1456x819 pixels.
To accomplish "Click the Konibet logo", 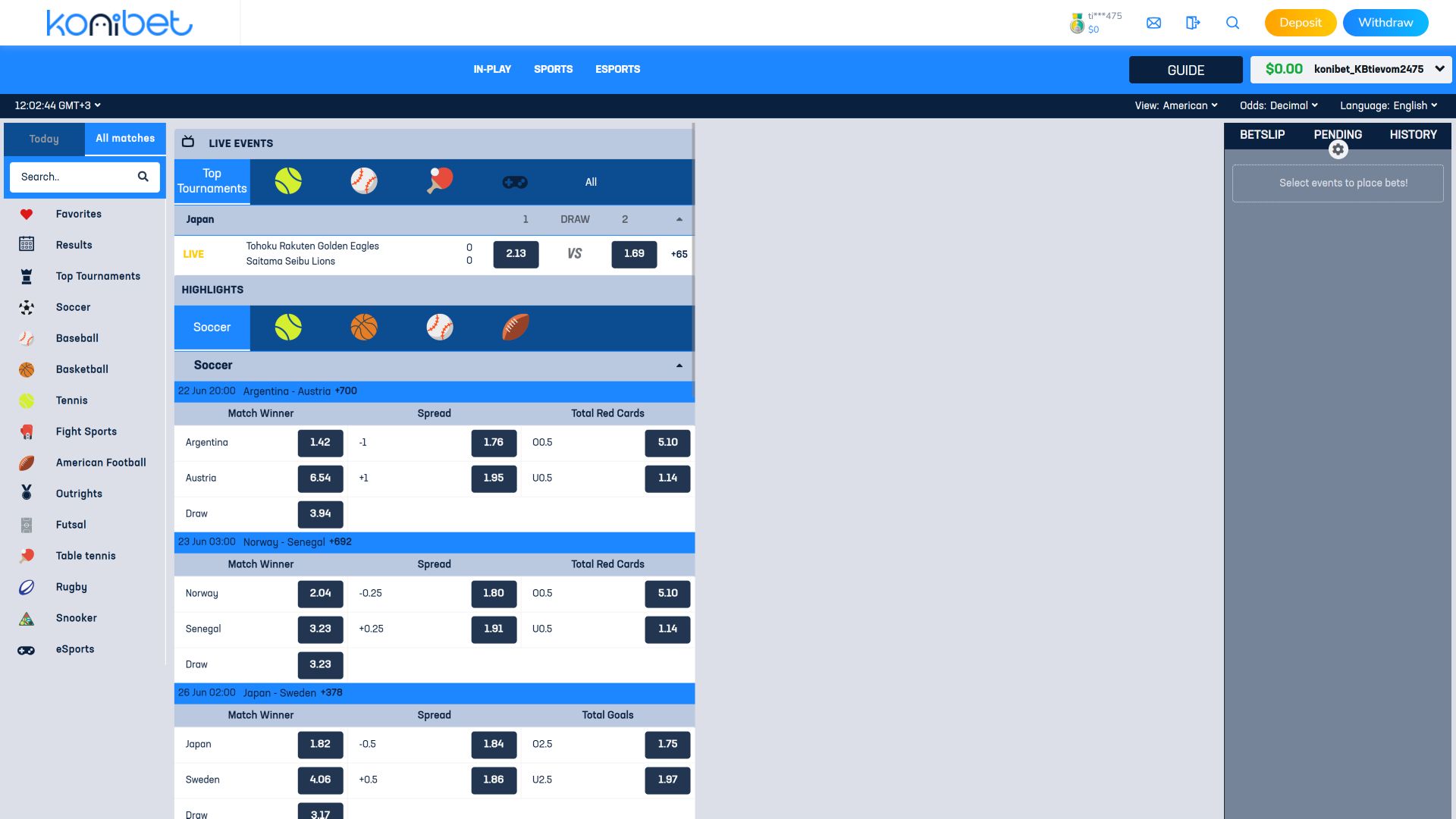I will 120,23.
